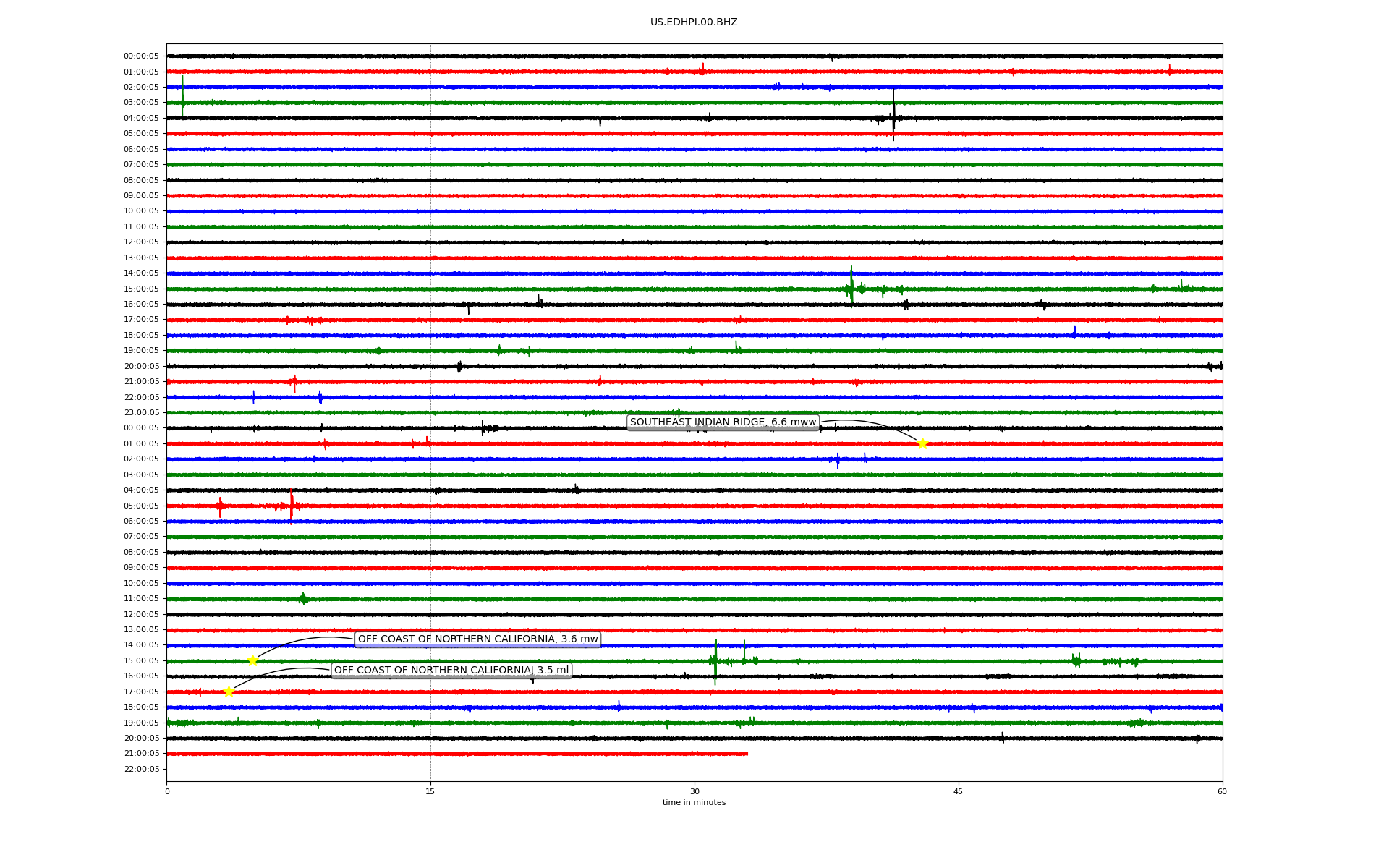This screenshot has width=1389, height=868.
Task: Click the 30 tick label on the x-axis
Action: coord(694,791)
